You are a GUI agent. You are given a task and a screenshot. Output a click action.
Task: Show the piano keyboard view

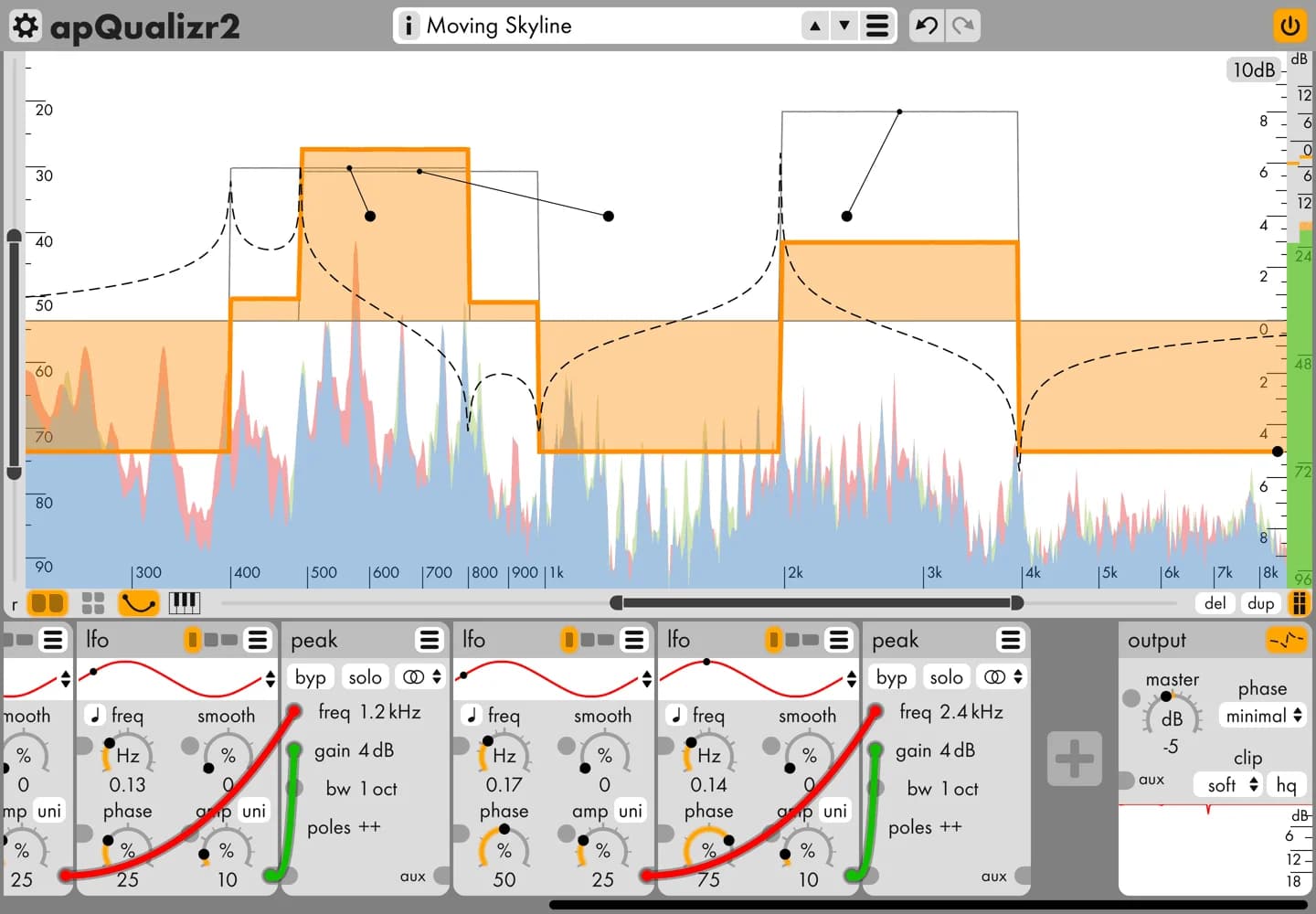184,602
